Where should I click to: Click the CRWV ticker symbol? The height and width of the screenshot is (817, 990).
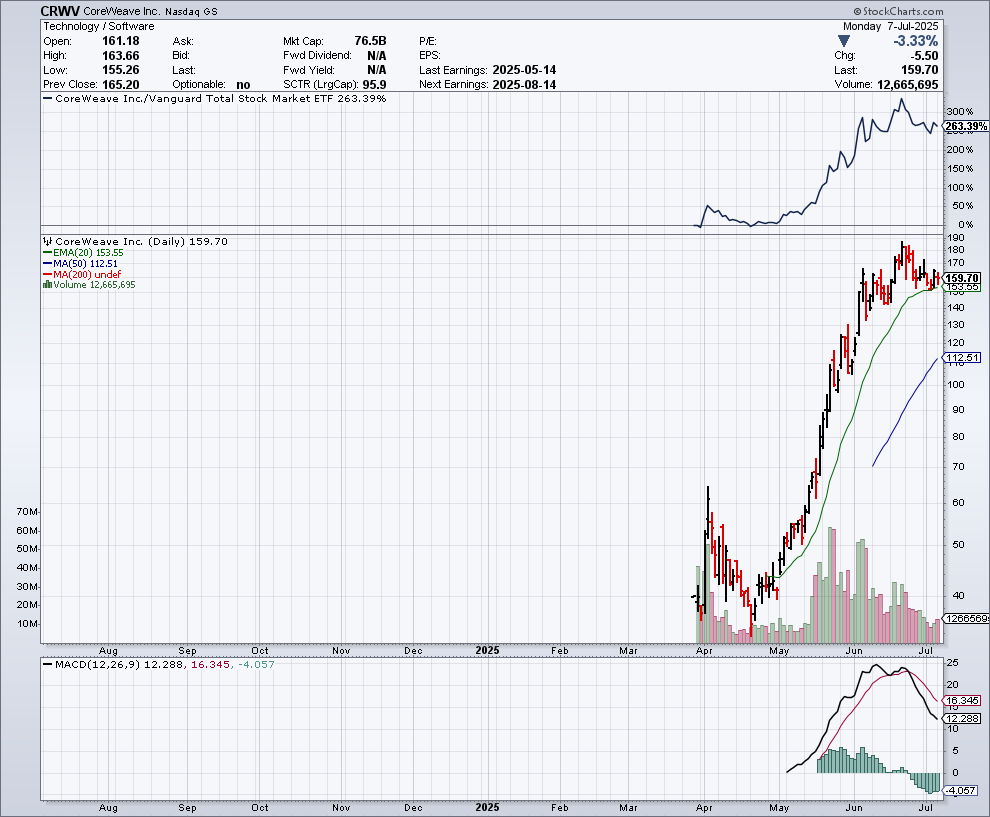60,11
